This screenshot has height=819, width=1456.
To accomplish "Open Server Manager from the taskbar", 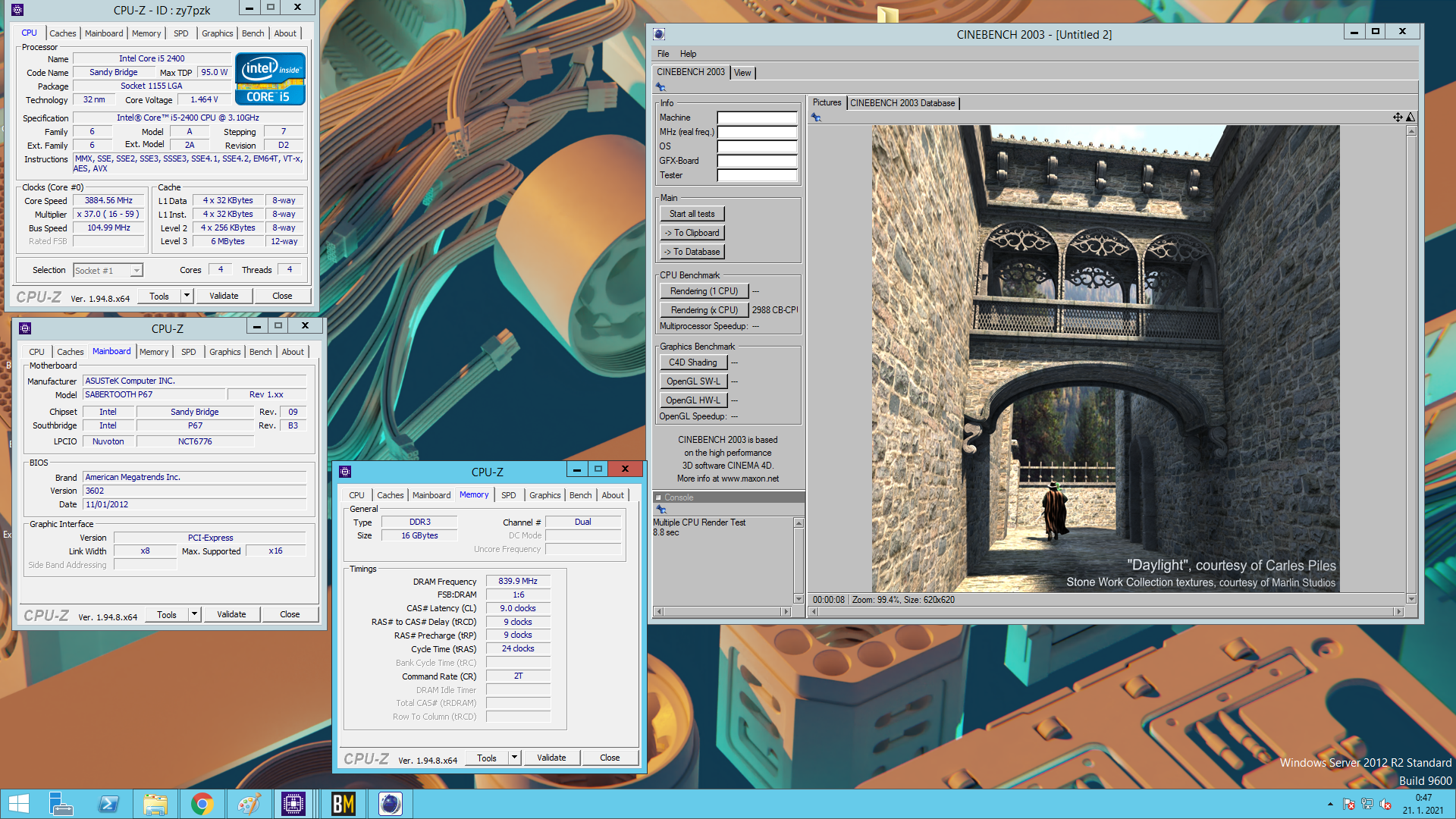I will (x=61, y=804).
